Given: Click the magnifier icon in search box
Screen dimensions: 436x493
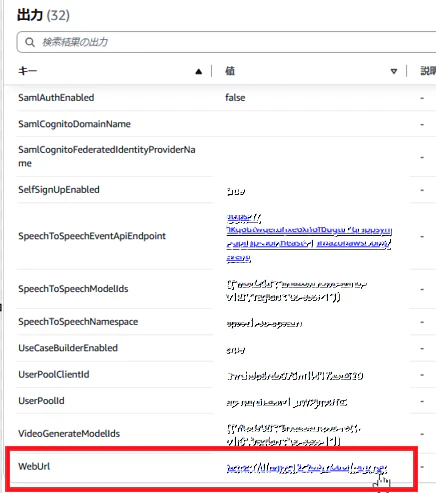Looking at the screenshot, I should 30,42.
